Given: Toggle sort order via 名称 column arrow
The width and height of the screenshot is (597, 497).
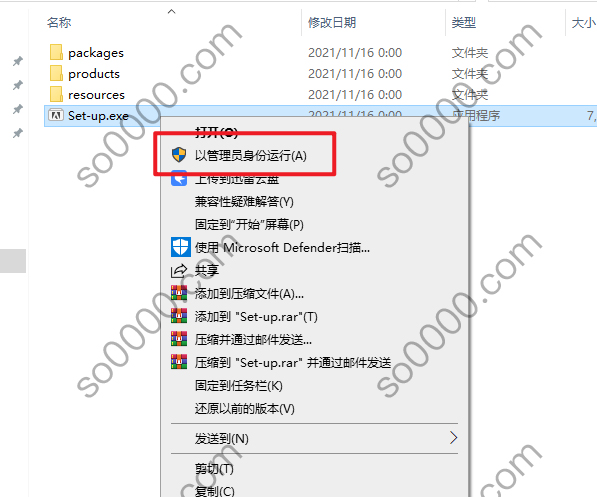Looking at the screenshot, I should (172, 11).
